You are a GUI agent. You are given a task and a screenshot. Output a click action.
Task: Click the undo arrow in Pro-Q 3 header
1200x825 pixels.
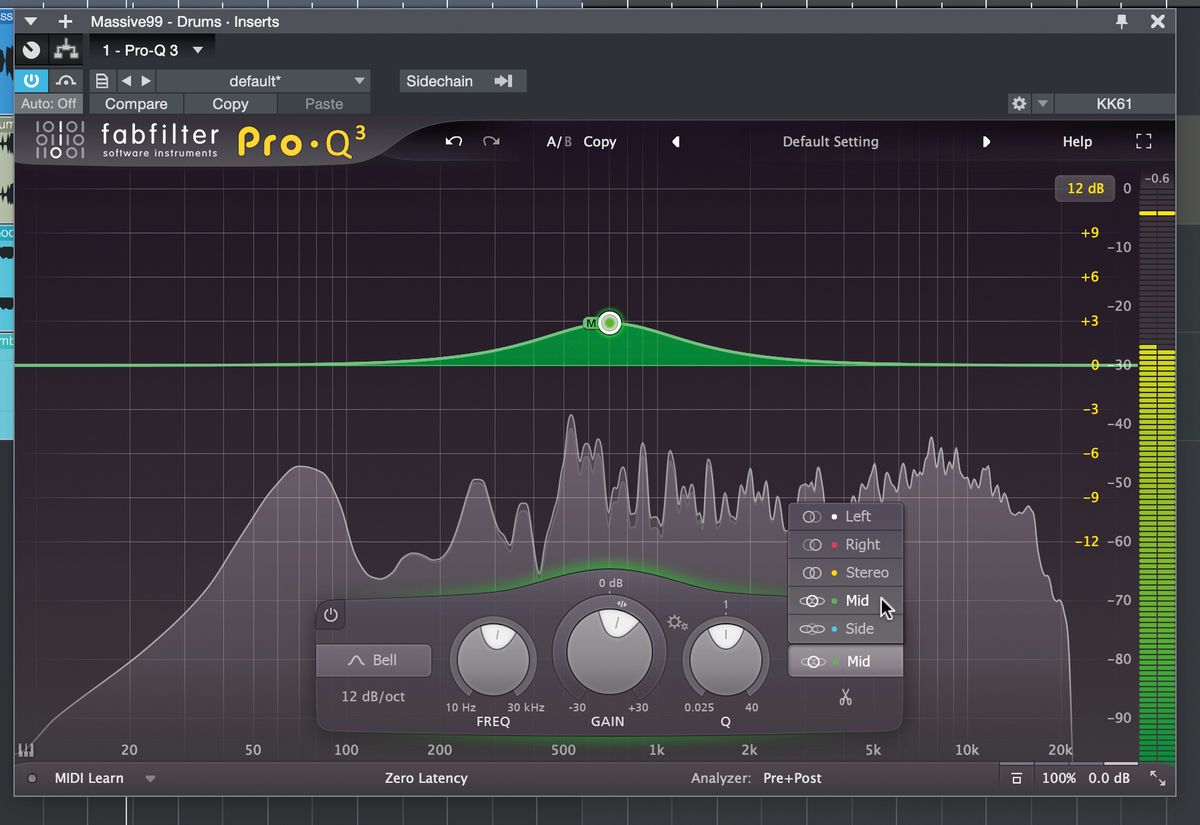[453, 141]
